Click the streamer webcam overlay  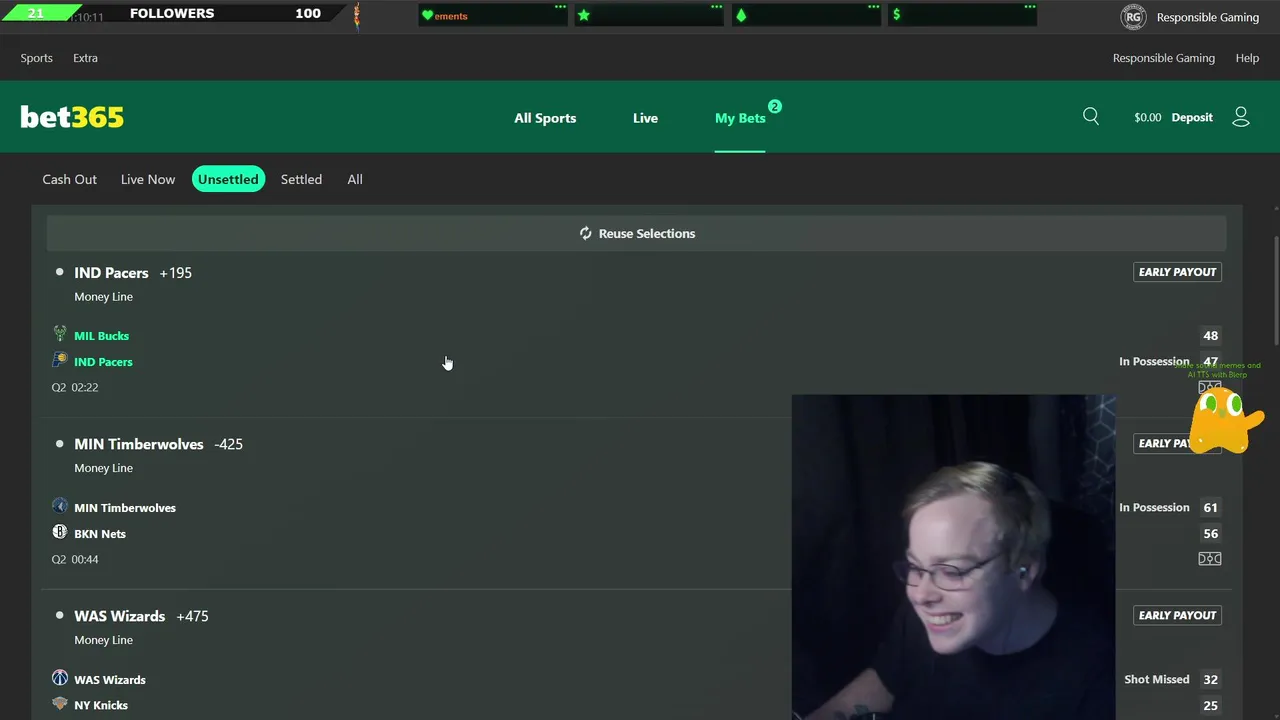click(953, 556)
